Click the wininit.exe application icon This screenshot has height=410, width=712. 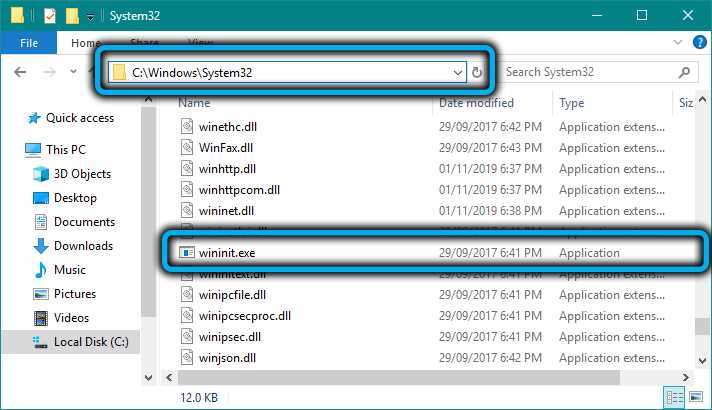187,252
